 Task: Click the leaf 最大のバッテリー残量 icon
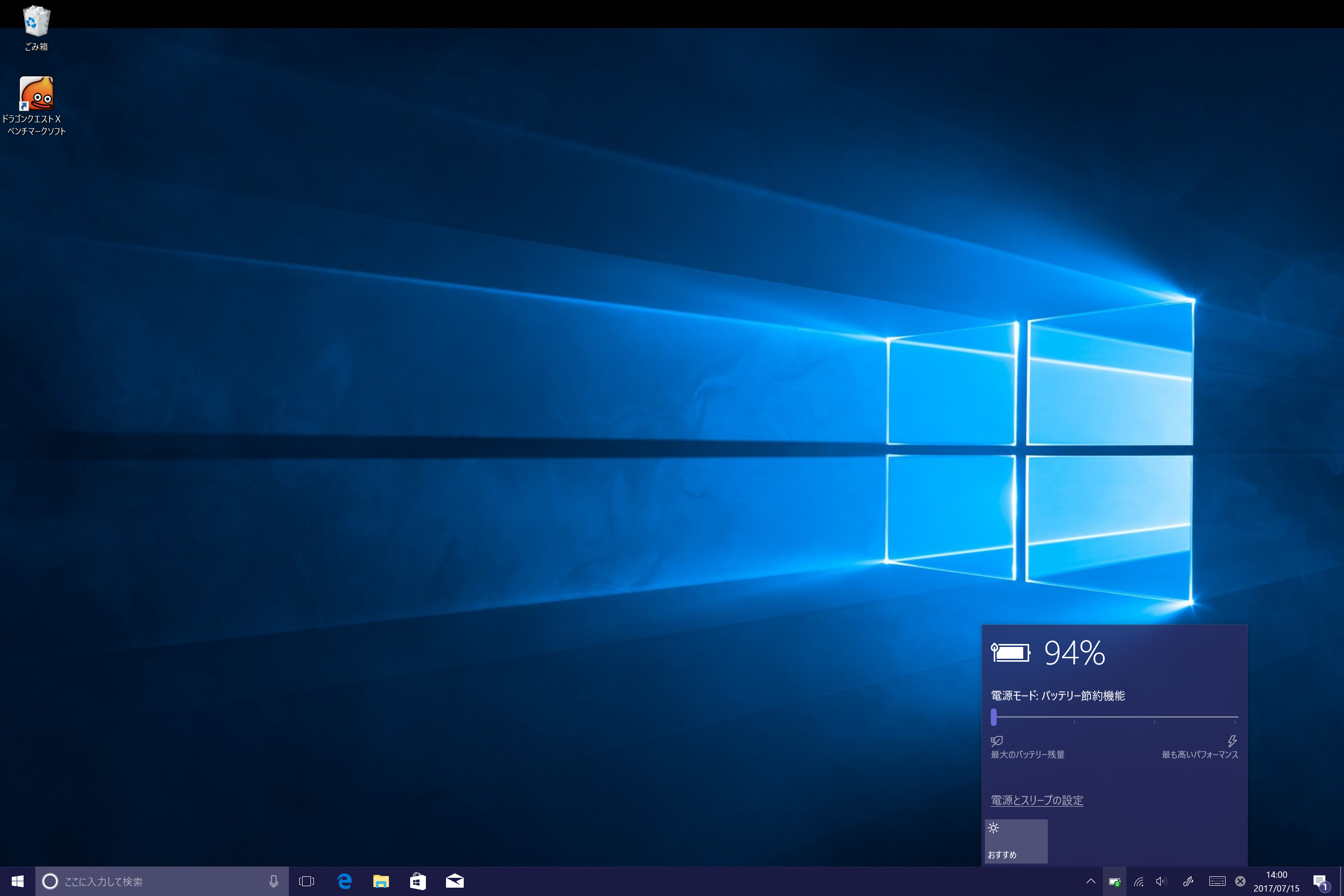coord(997,741)
